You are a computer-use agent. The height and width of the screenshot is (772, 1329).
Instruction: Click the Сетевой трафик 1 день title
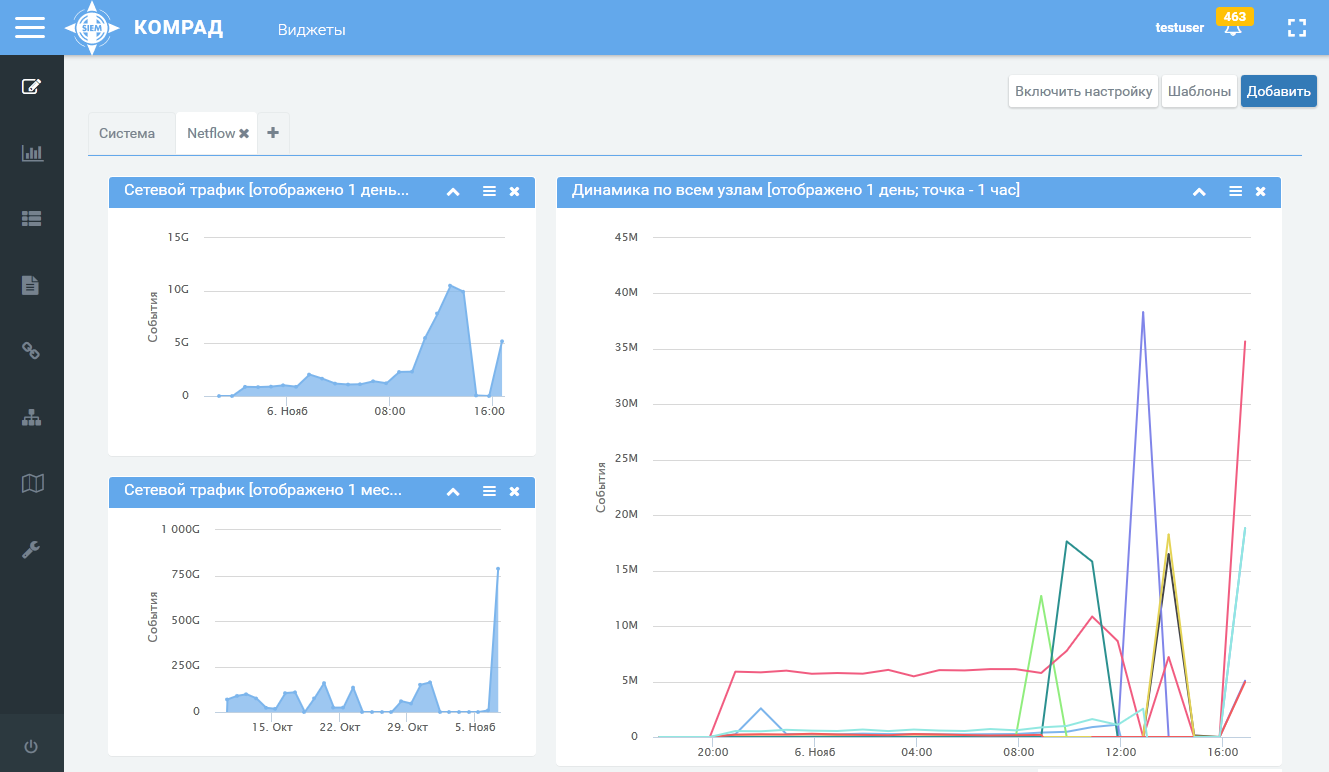point(267,190)
